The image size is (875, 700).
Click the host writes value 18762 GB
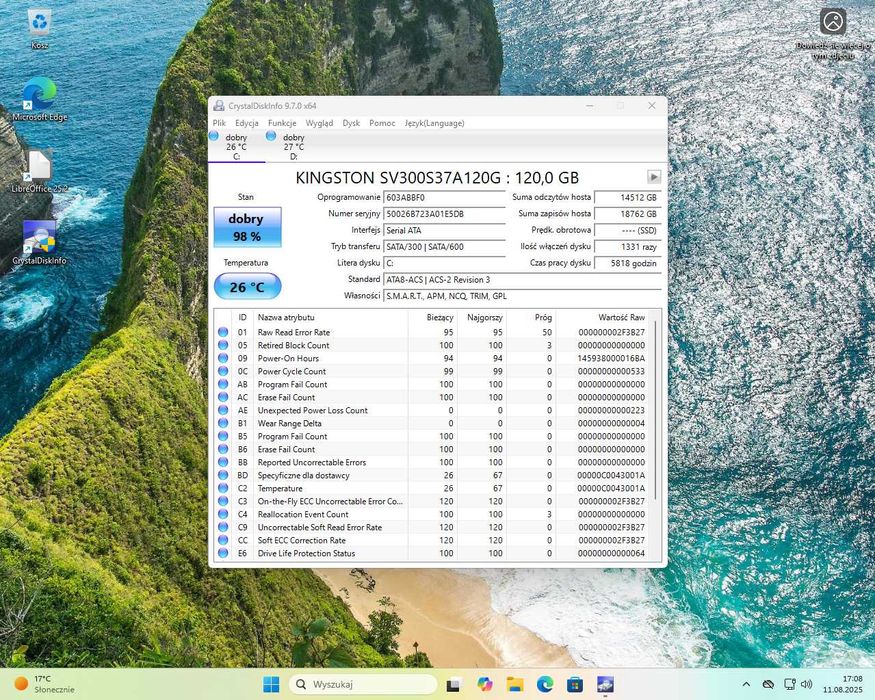point(628,214)
